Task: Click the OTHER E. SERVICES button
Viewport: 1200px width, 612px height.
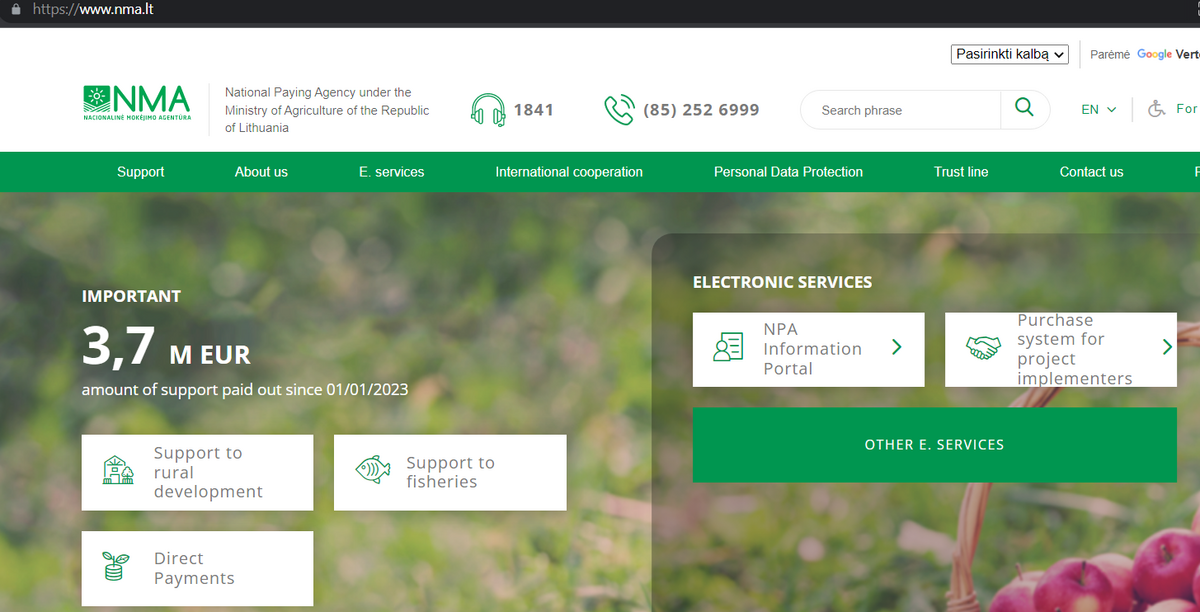Action: click(x=934, y=445)
